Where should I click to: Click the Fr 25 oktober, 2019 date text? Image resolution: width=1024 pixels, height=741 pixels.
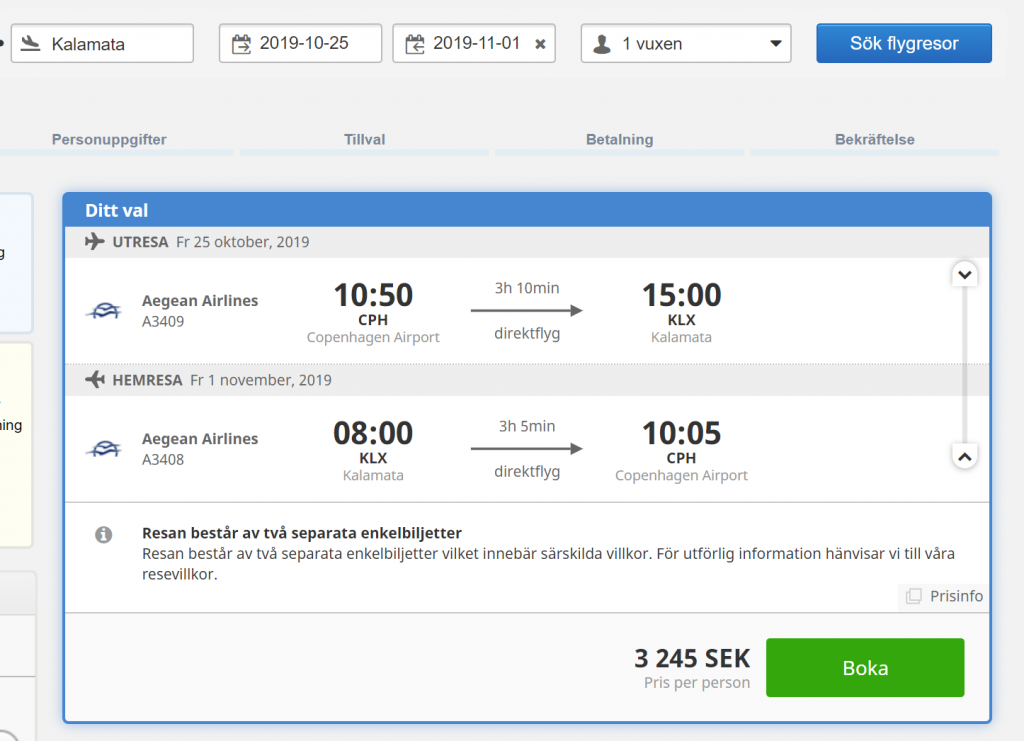coord(242,242)
